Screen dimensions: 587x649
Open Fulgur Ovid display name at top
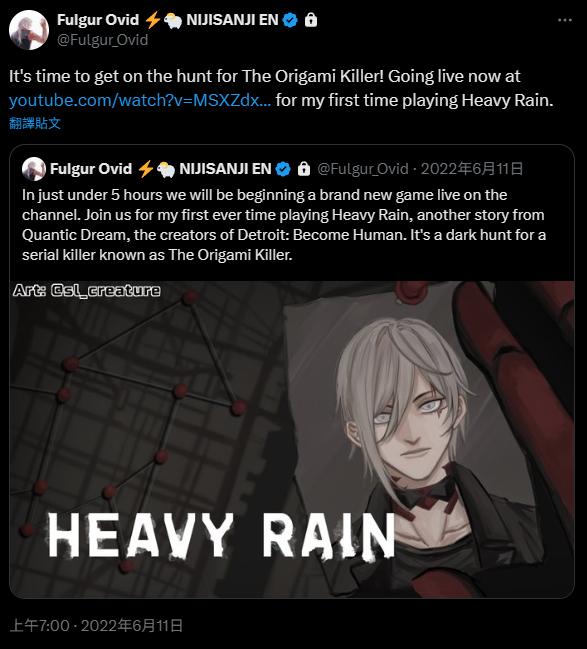[x=98, y=20]
